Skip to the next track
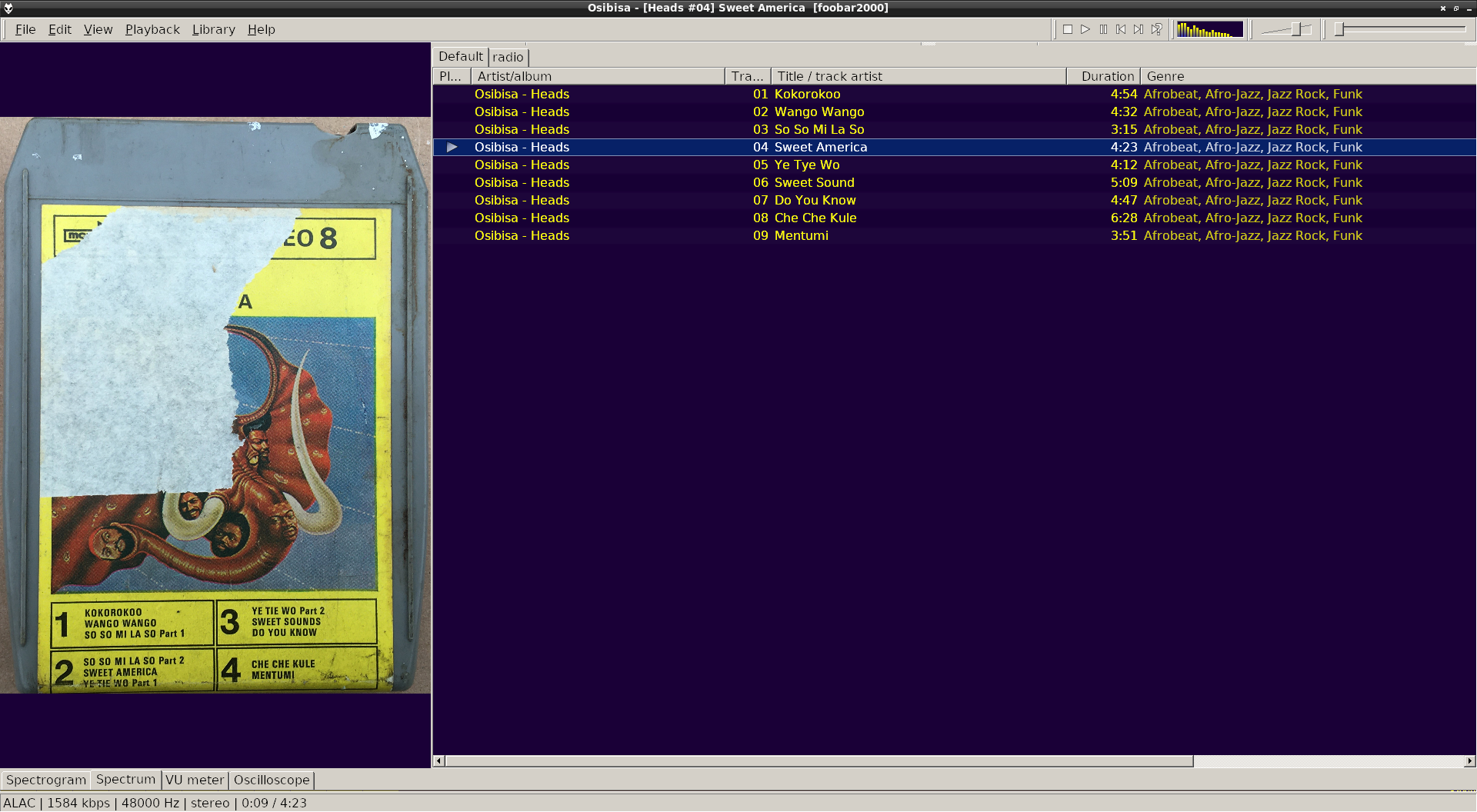This screenshot has height=812, width=1477. point(1139,29)
